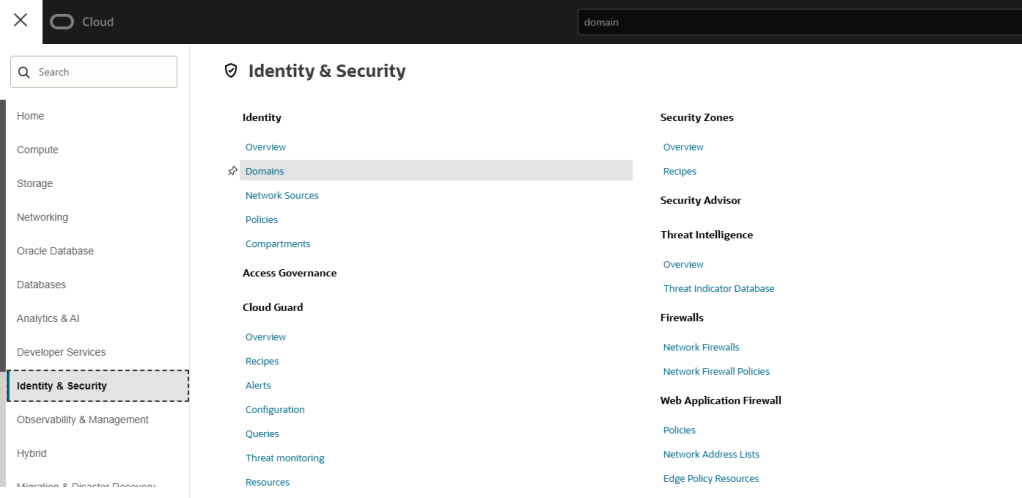Viewport: 1022px width, 498px height.
Task: Open Edge Policy Resources link
Action: [711, 479]
